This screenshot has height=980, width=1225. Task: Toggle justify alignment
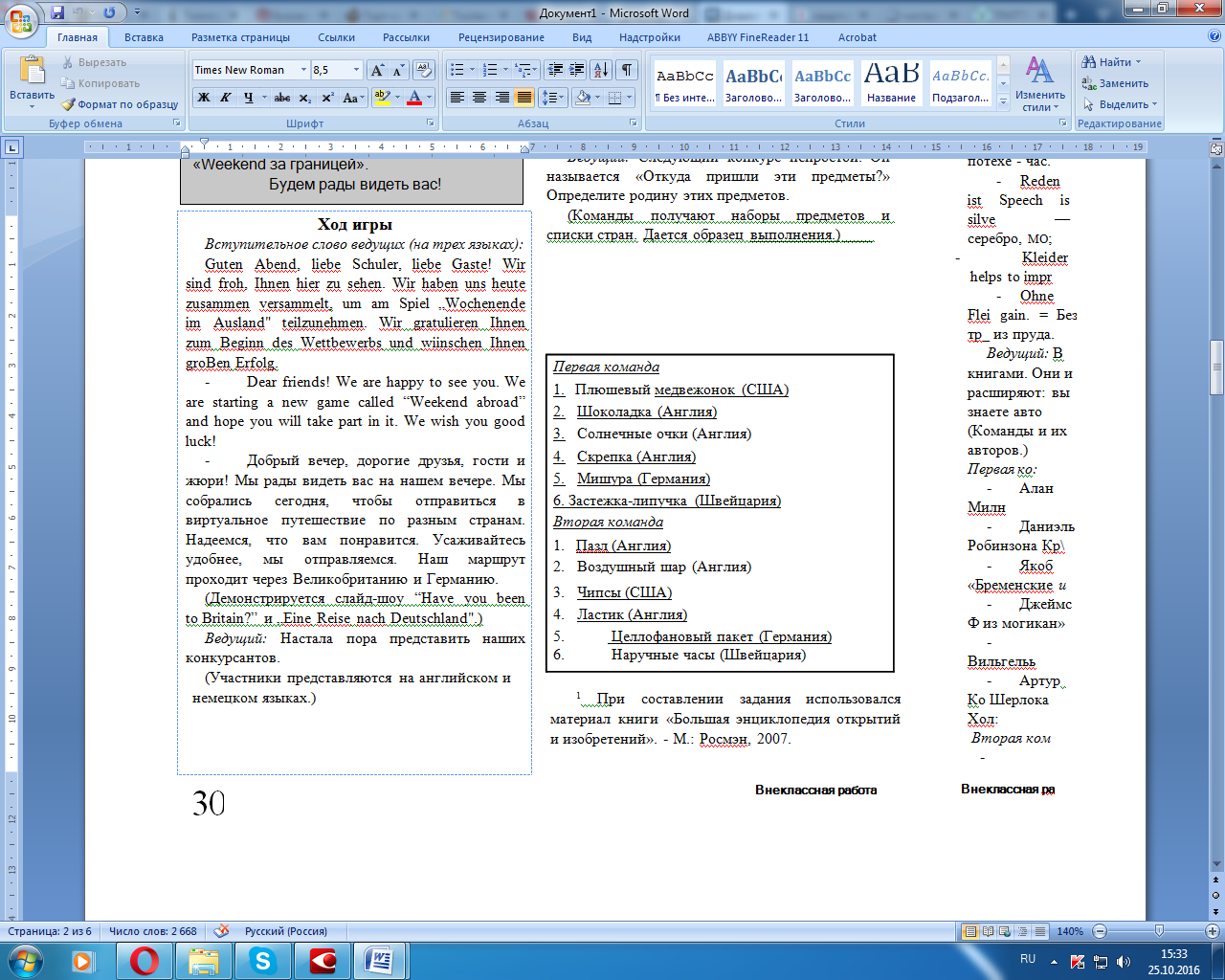tap(523, 98)
